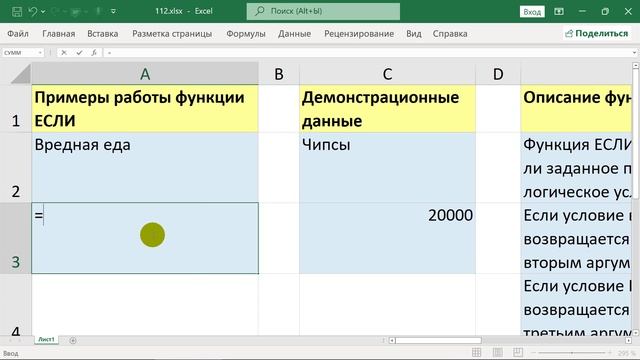Confirm formula entry with checkmark icon

click(x=79, y=53)
